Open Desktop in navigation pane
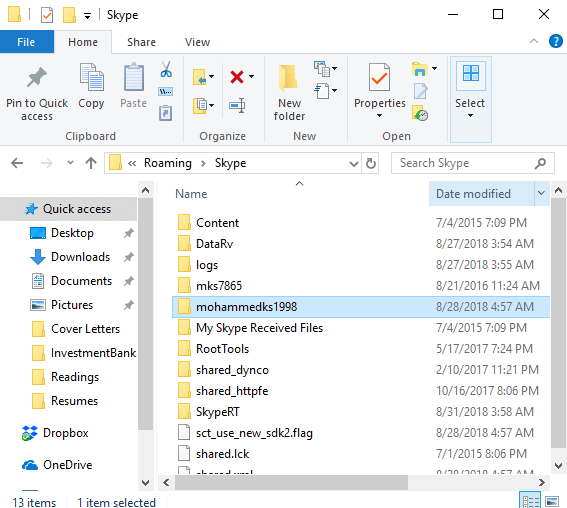This screenshot has height=508, width=567. [72, 233]
